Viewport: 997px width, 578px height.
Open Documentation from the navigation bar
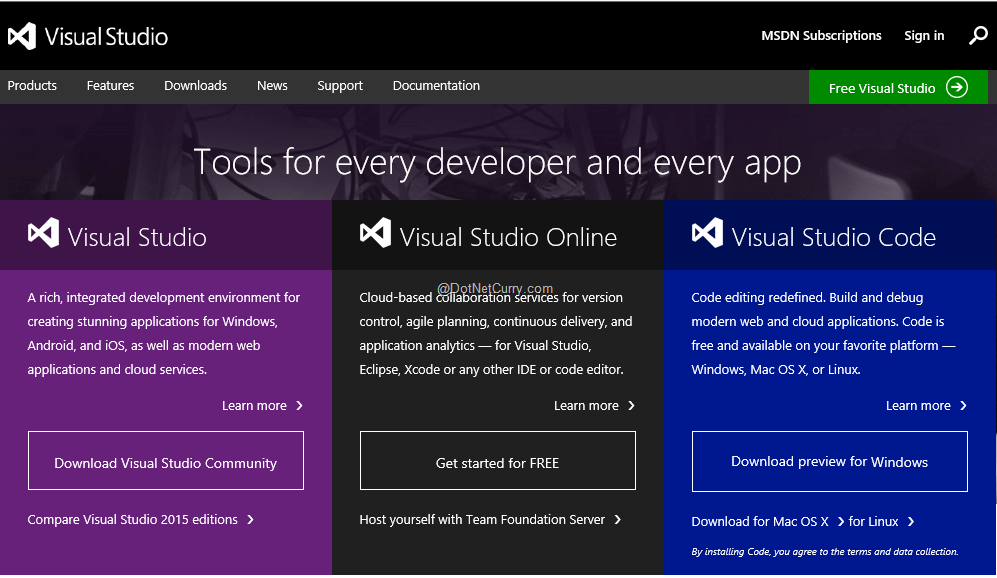tap(436, 86)
